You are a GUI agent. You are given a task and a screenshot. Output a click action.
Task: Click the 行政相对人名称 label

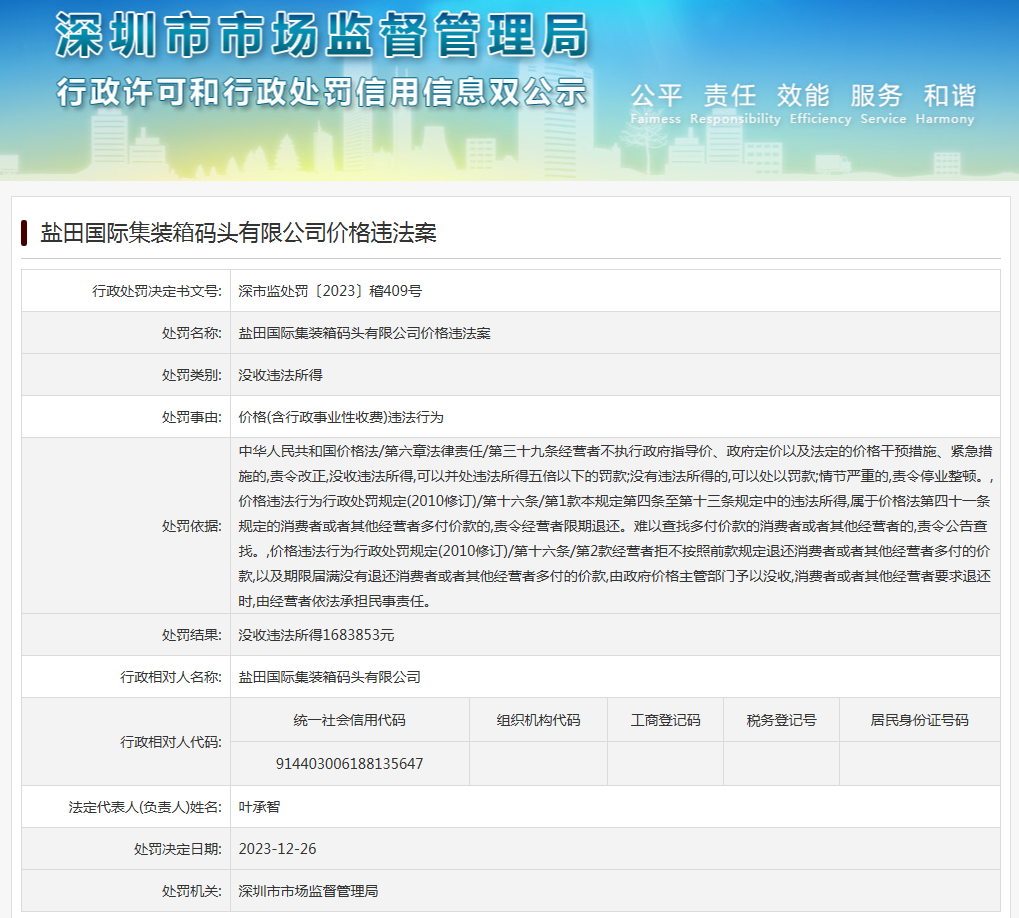(171, 677)
